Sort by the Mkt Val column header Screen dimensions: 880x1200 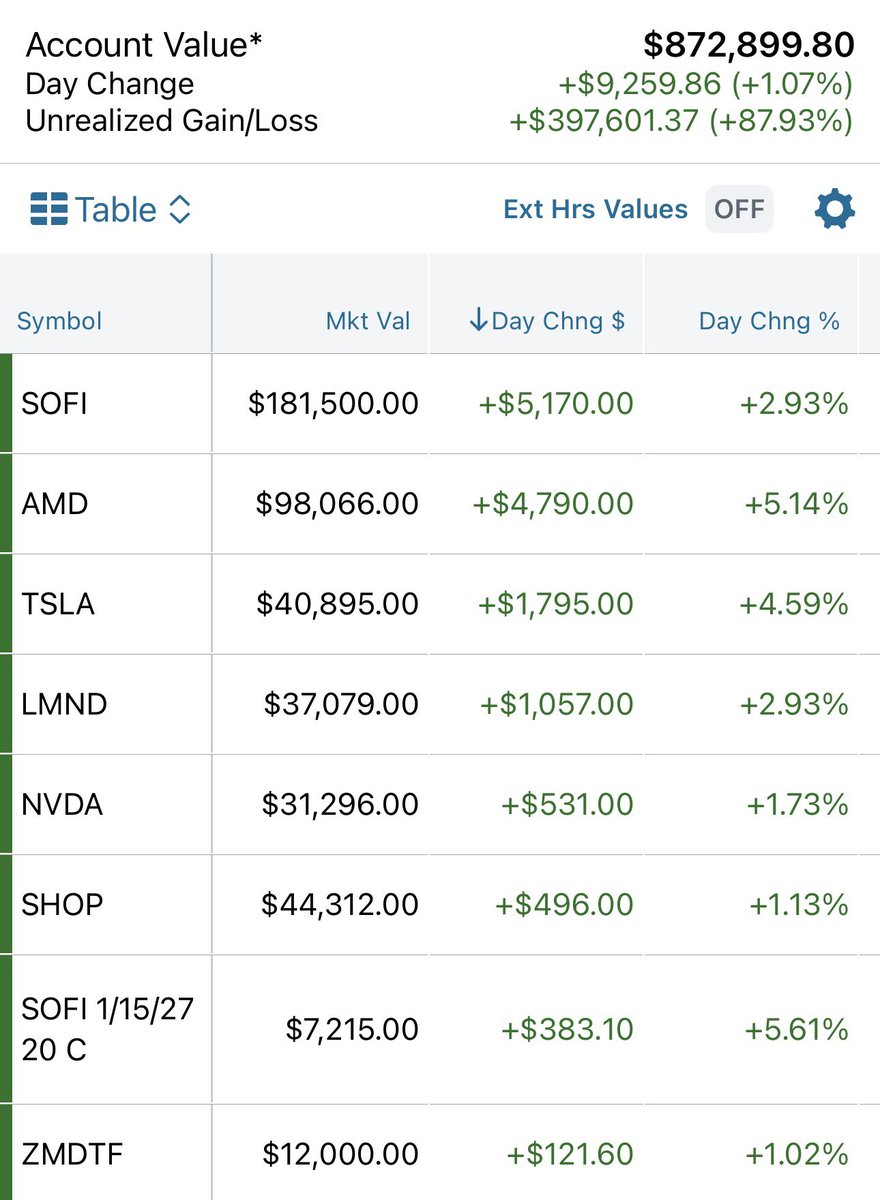click(x=368, y=321)
